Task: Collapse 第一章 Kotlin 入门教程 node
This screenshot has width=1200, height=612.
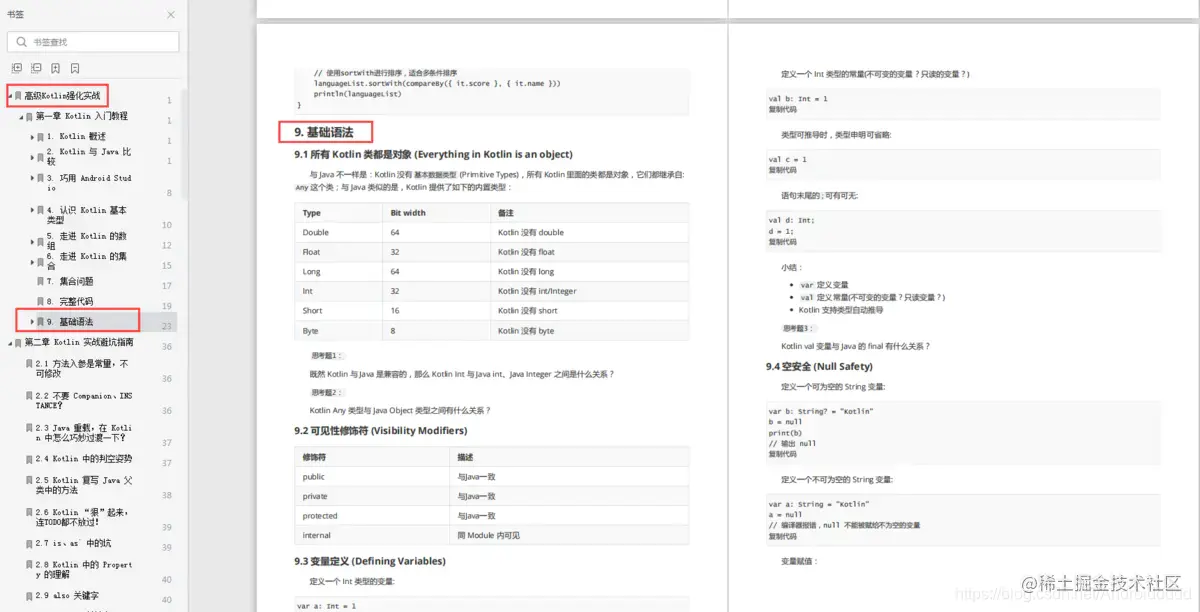Action: click(x=21, y=116)
